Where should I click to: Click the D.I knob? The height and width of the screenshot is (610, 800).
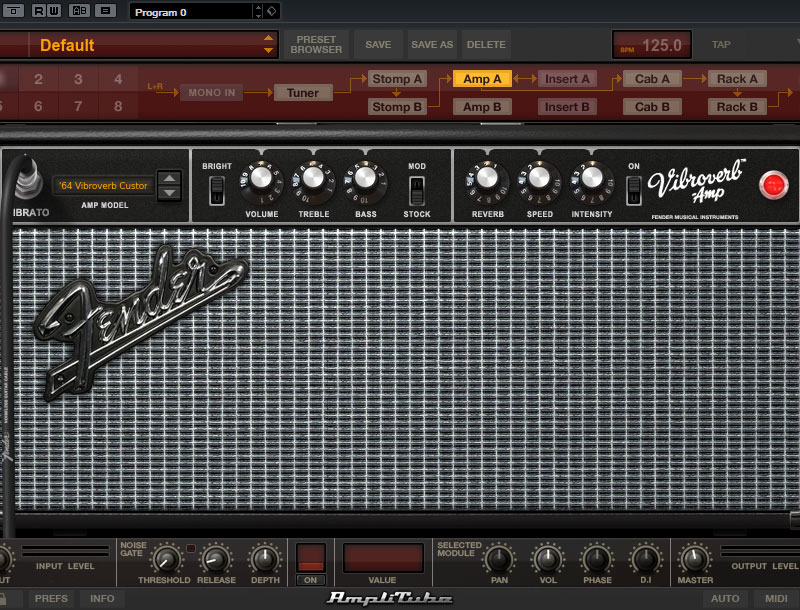pos(645,560)
